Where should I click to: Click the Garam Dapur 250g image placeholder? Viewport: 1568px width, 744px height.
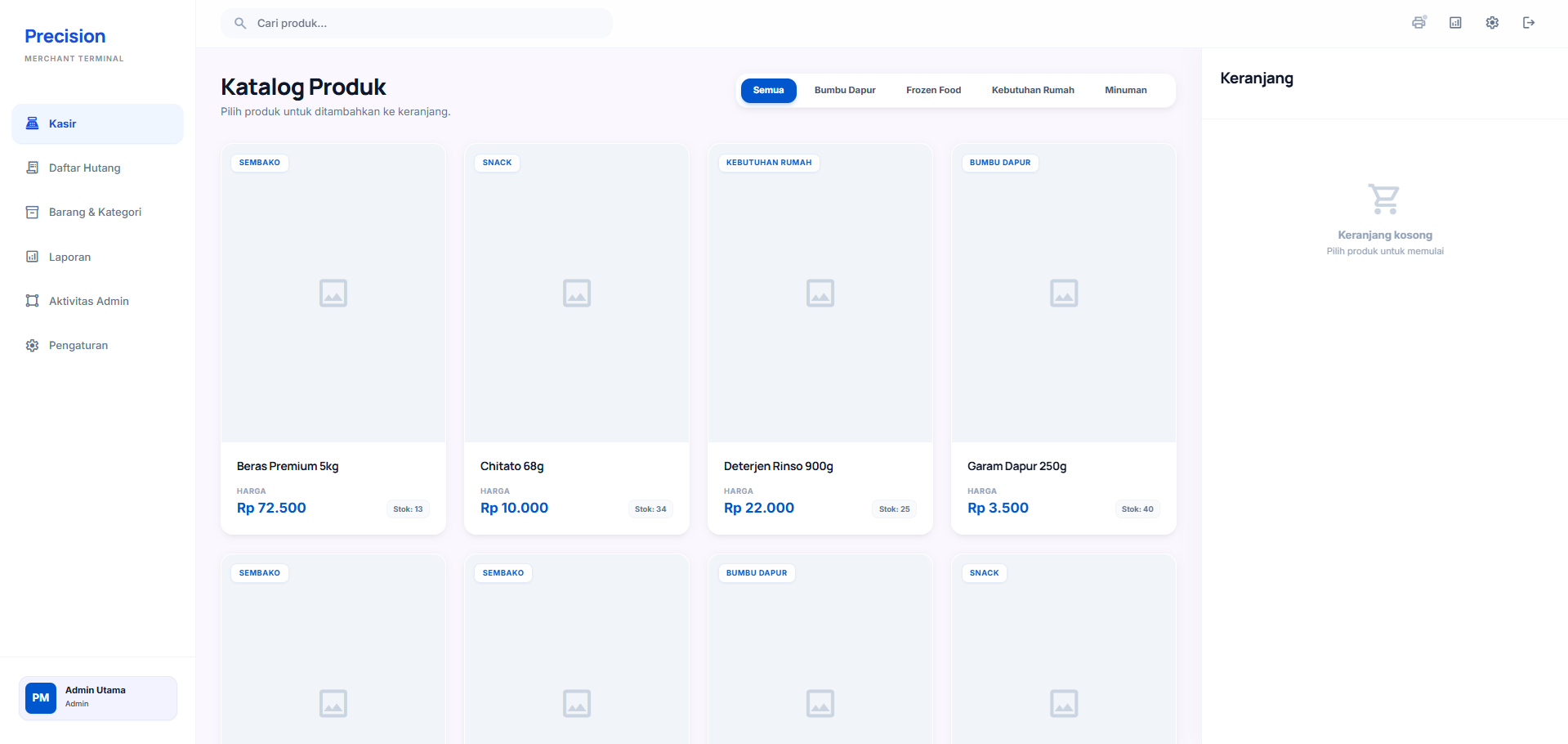coord(1064,294)
